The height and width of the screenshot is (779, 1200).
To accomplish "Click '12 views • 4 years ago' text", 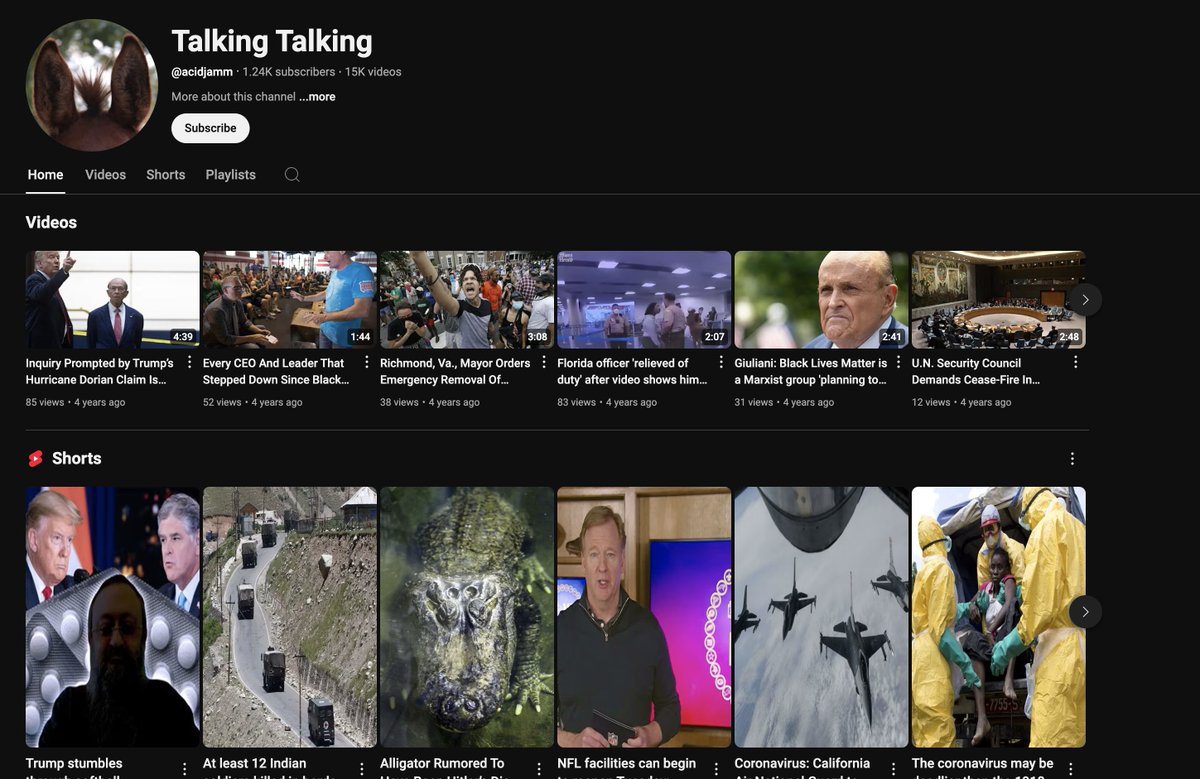I will point(962,402).
